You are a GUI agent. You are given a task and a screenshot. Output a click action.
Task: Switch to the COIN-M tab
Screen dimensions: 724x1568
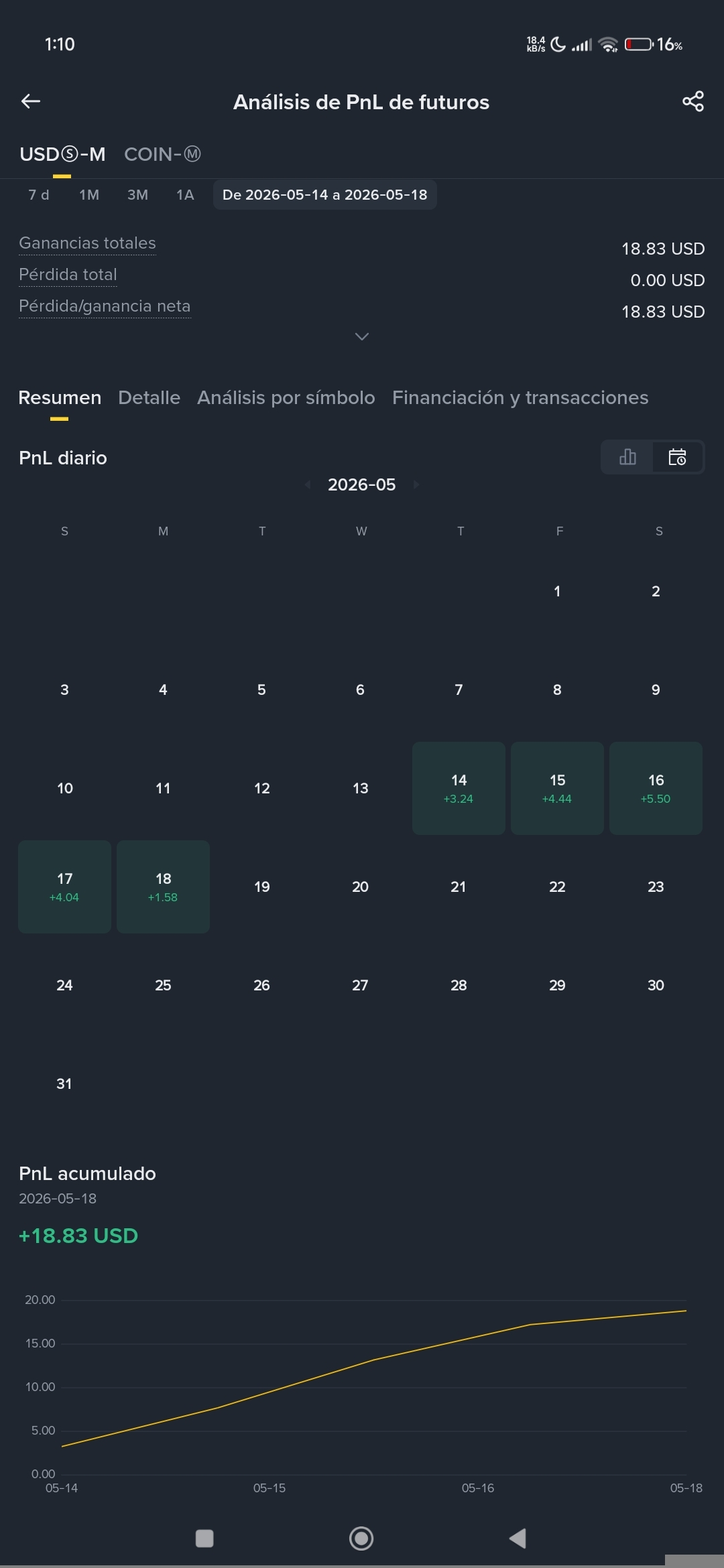[162, 154]
